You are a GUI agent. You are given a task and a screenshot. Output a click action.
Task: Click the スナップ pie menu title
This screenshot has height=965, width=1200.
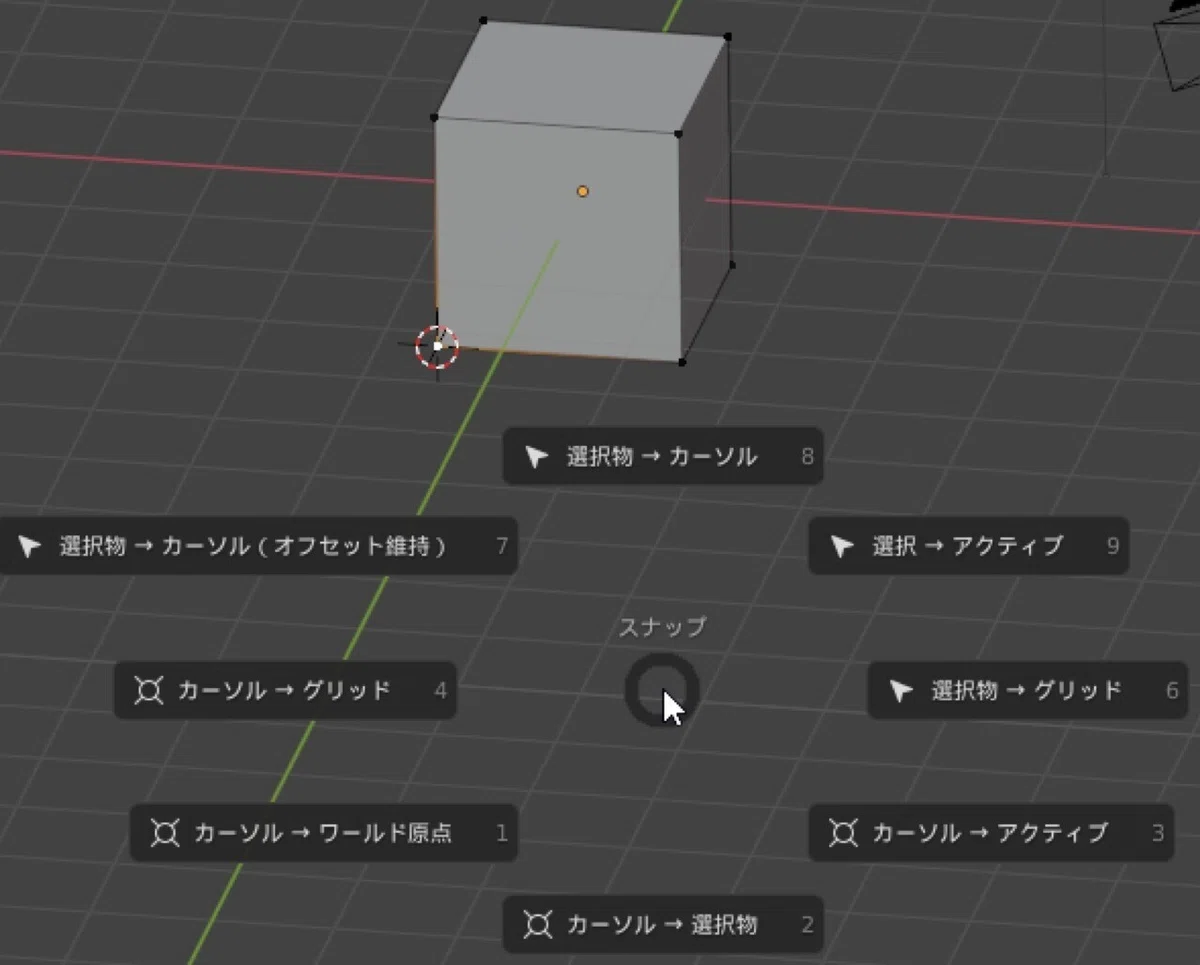pyautogui.click(x=662, y=627)
